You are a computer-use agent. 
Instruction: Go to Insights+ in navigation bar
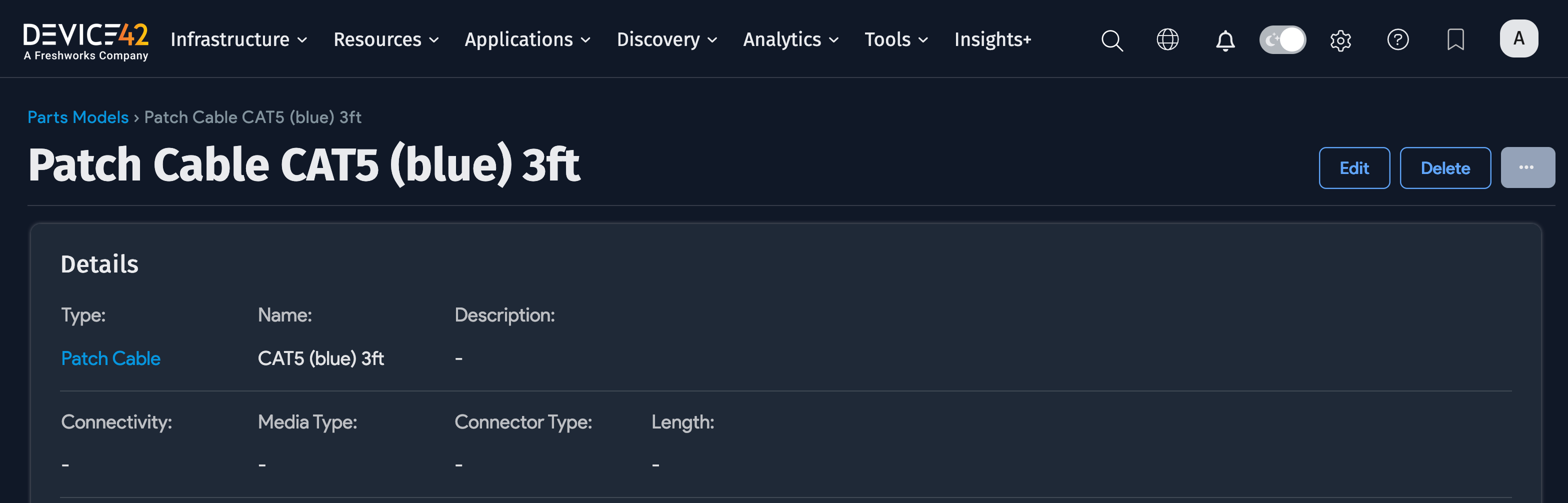pos(992,40)
